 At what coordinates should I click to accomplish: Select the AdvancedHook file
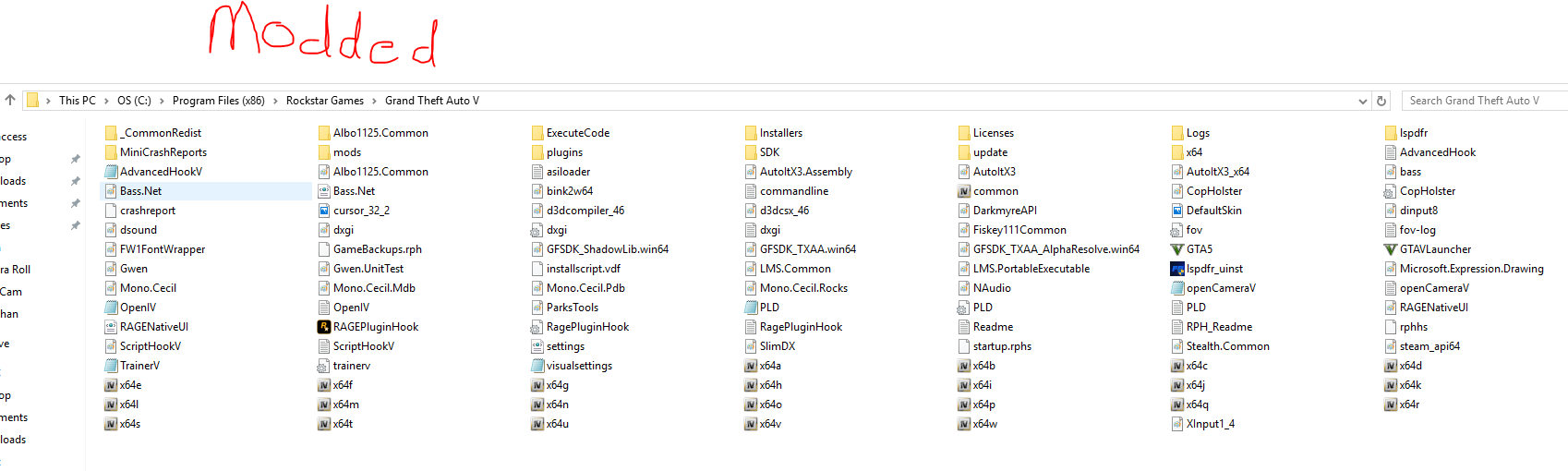(x=1429, y=152)
